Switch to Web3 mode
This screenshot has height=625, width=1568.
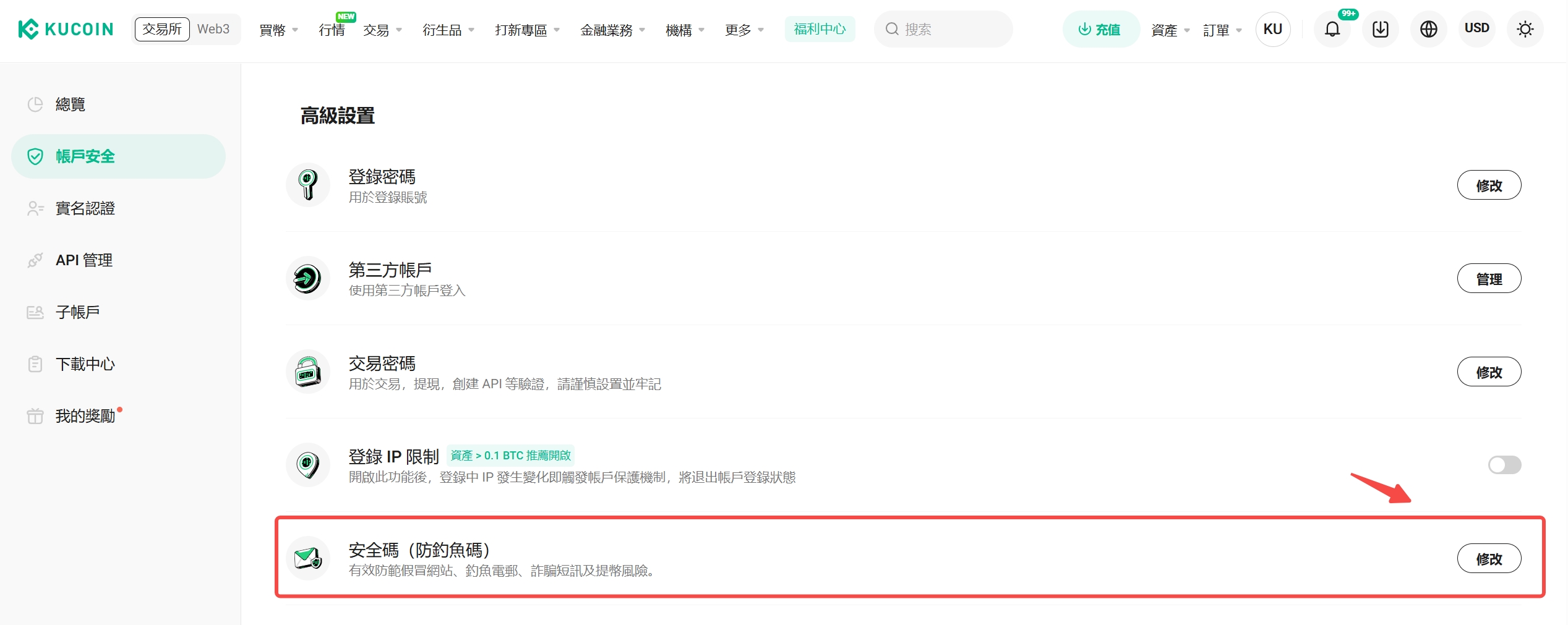pos(213,29)
